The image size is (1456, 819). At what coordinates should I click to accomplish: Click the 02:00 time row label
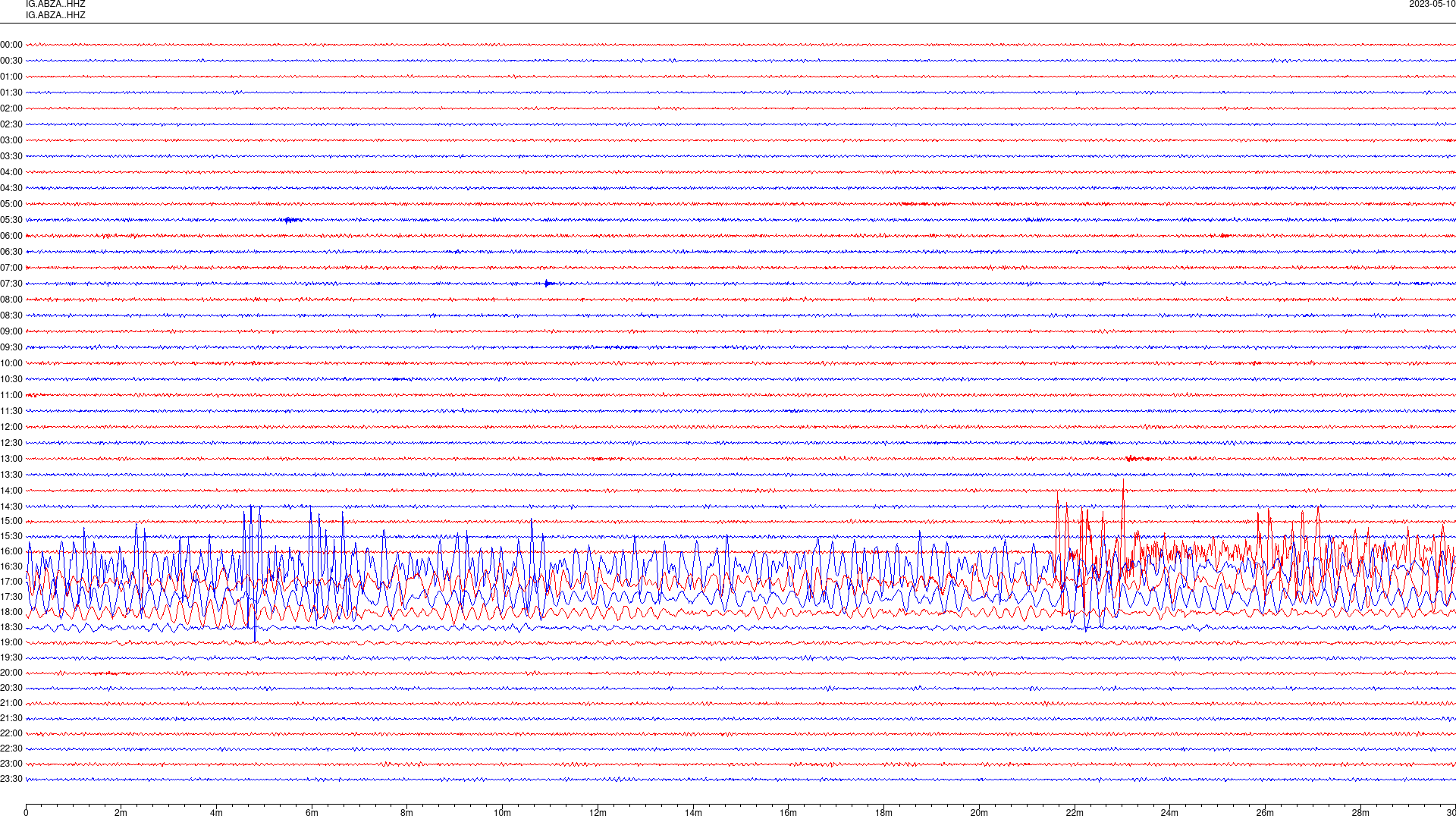click(x=11, y=108)
